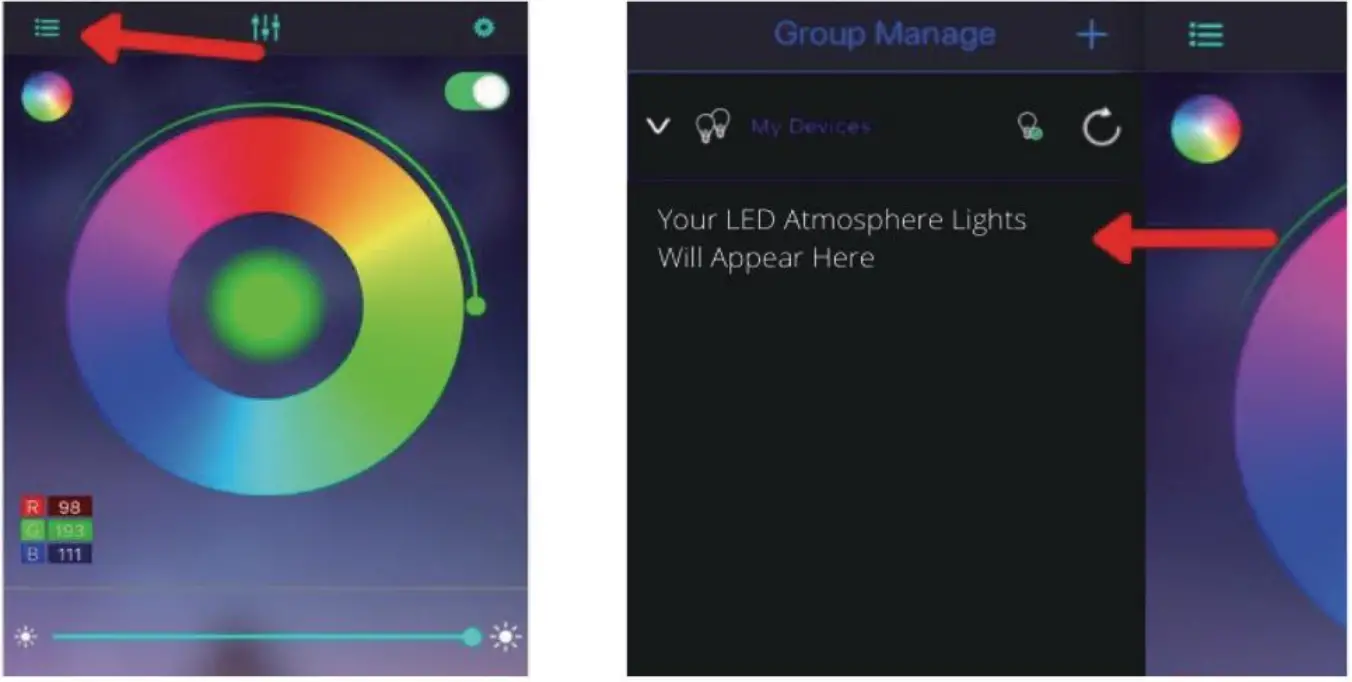Tap the small color wheel icon in left screen
Screen dimensions: 1352x682
47,98
